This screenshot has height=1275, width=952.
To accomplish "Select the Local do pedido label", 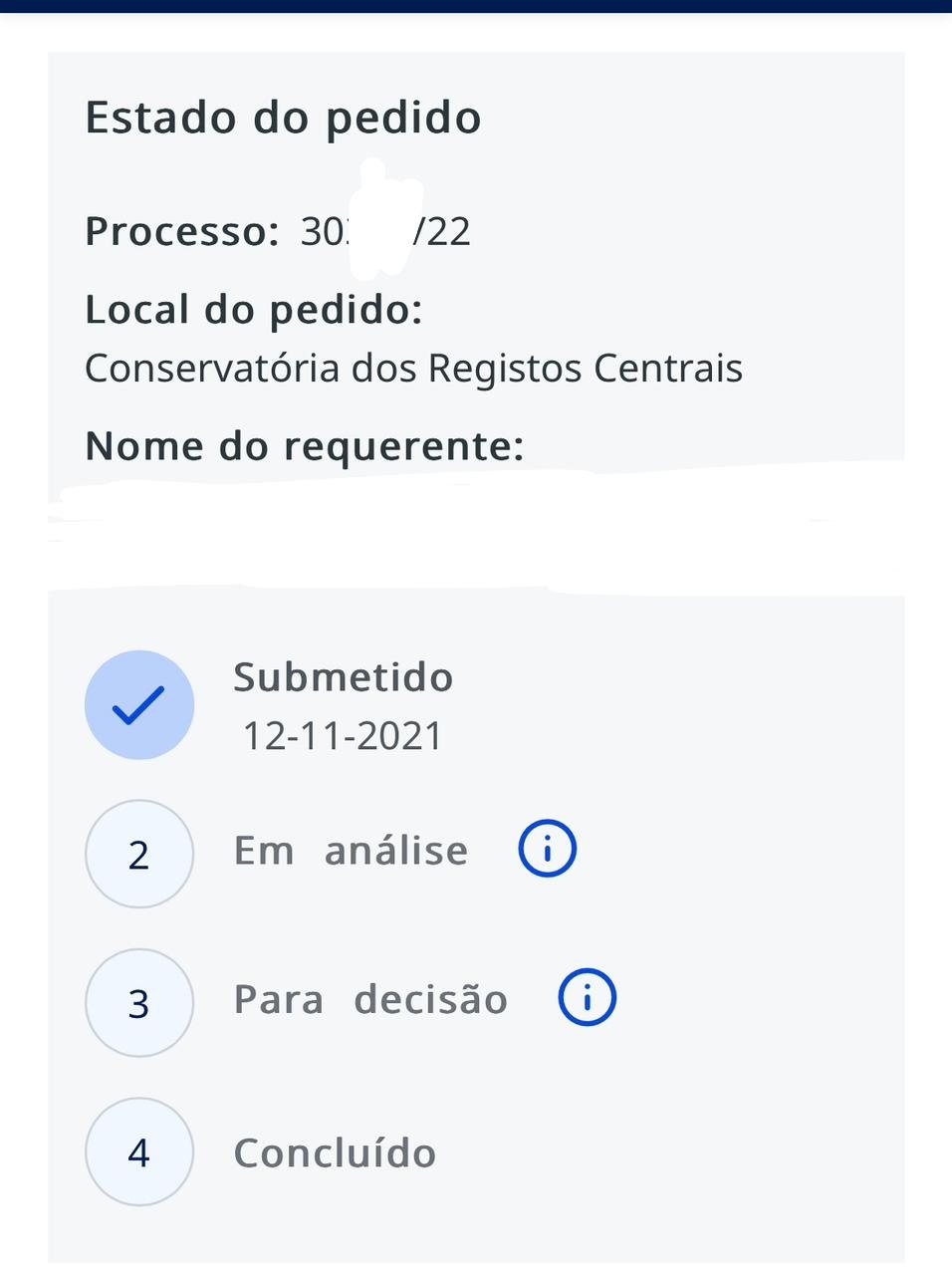I will click(x=254, y=310).
